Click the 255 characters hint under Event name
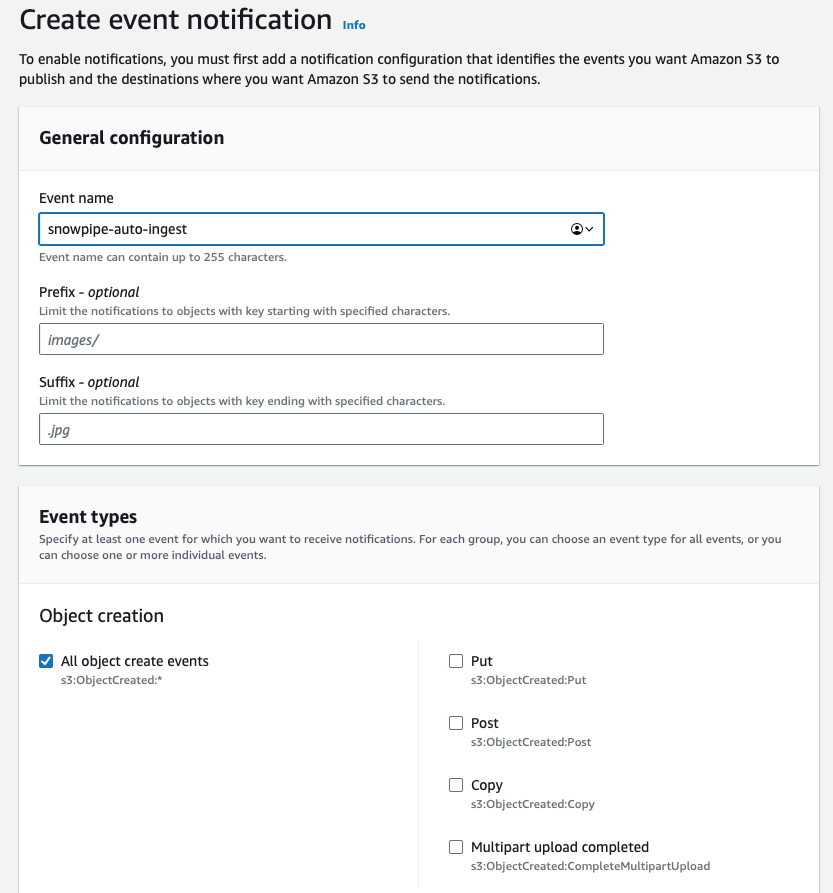This screenshot has width=833, height=893. click(163, 257)
